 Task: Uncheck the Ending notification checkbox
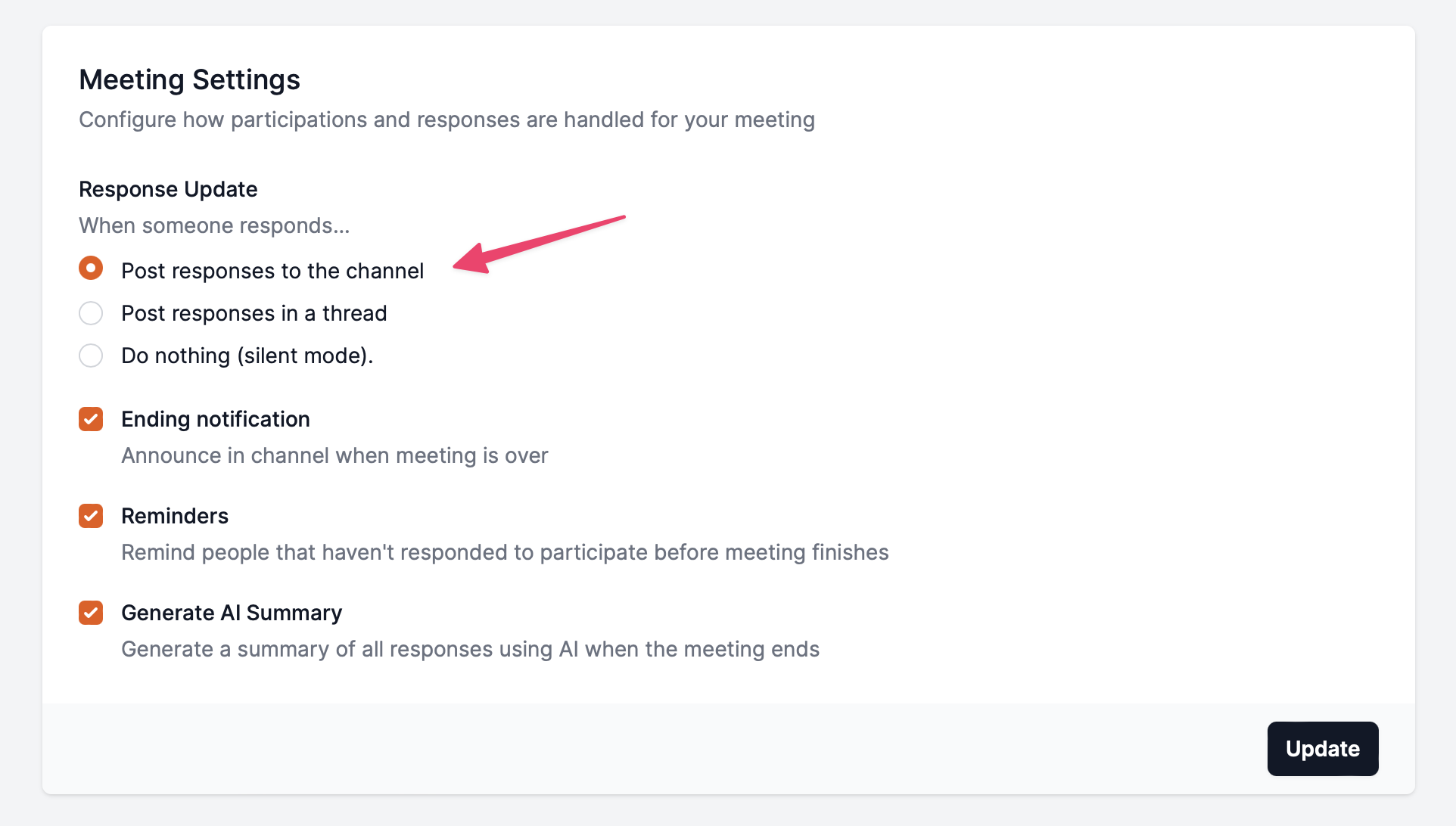coord(91,419)
